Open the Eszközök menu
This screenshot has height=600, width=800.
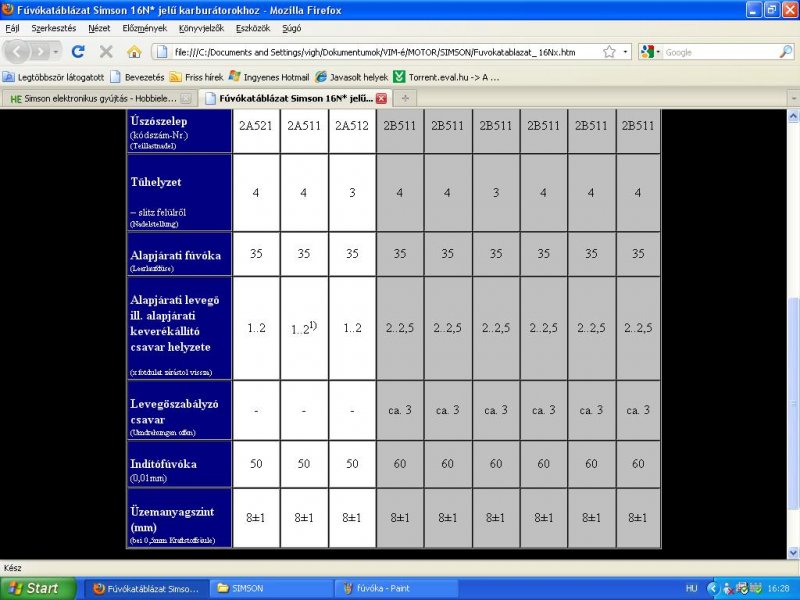coord(253,28)
